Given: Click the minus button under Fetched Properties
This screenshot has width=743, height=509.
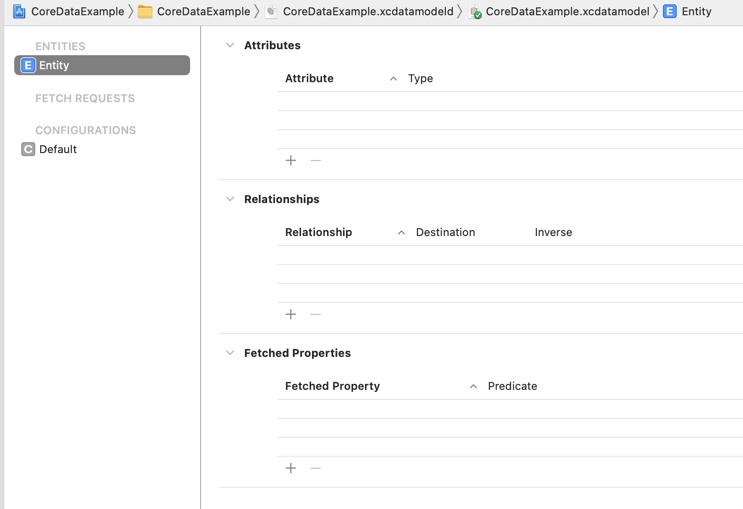Looking at the screenshot, I should point(316,468).
